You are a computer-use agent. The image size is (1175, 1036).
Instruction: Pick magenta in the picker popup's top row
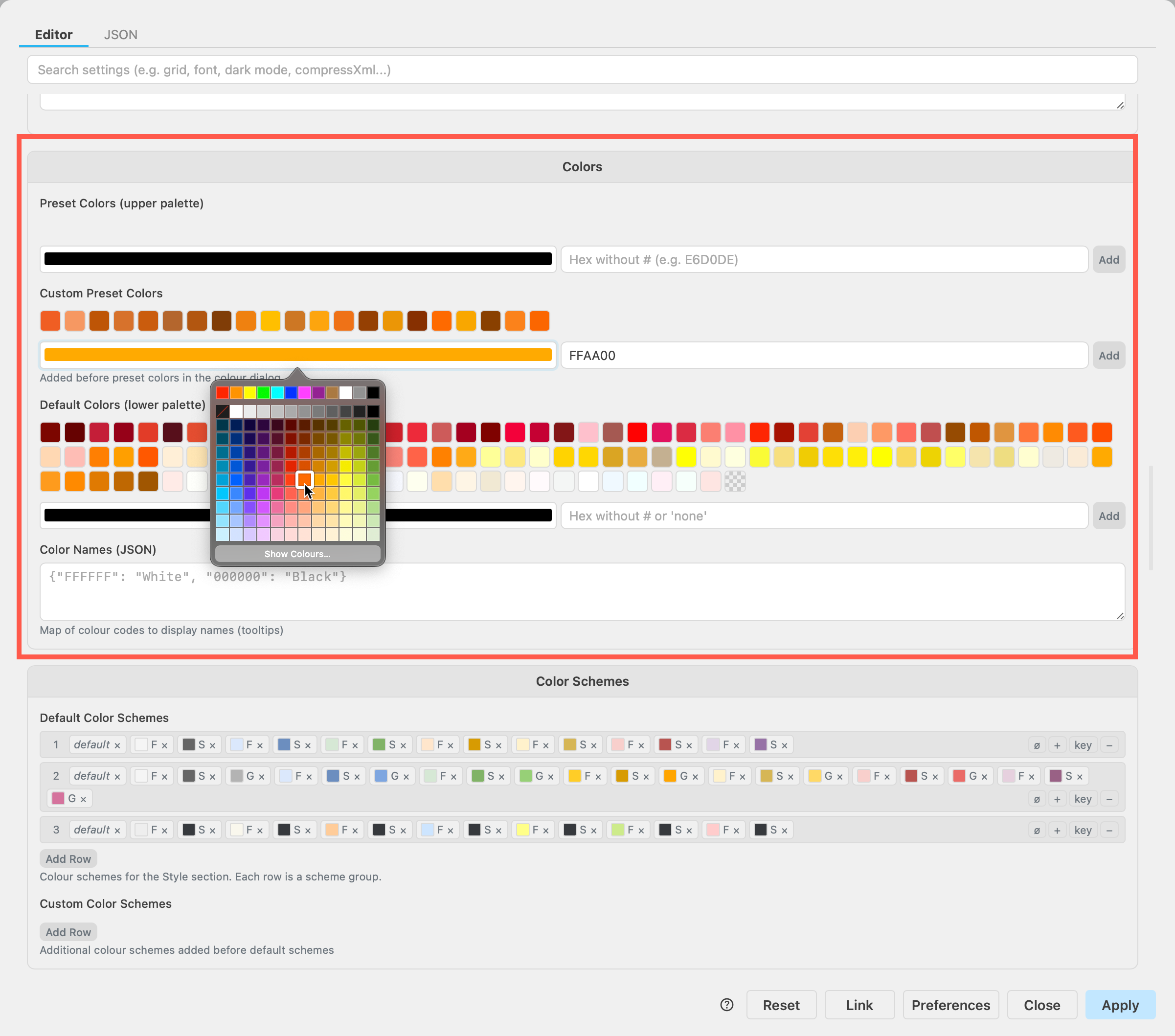(x=305, y=392)
